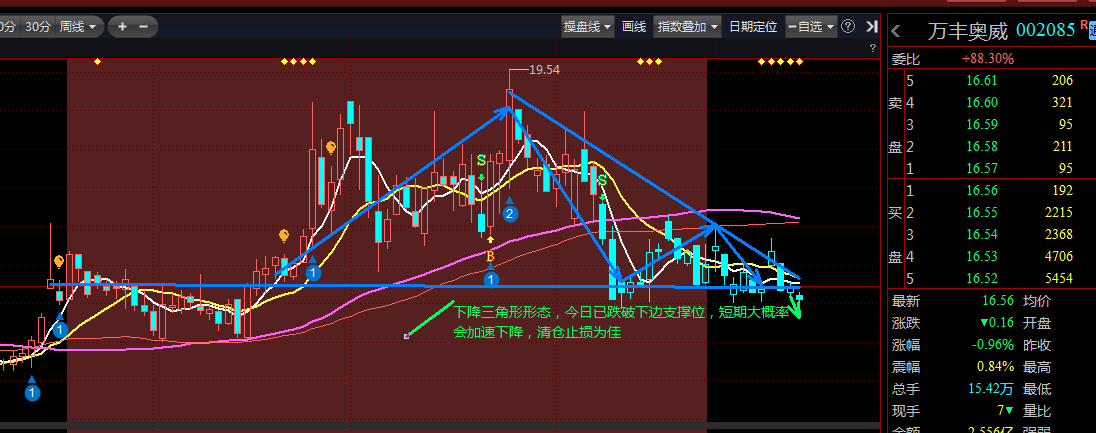The width and height of the screenshot is (1096, 433).
Task: Click the 总手 value 15.42万
Action: [x=991, y=388]
